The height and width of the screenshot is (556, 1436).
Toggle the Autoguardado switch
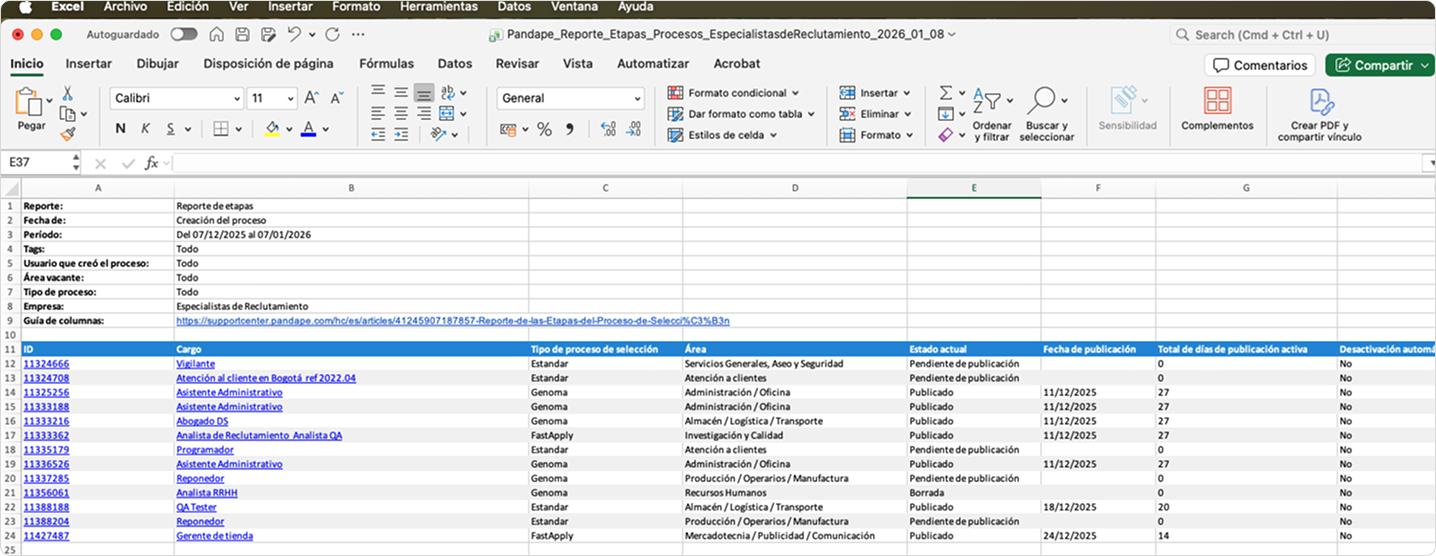pyautogui.click(x=184, y=34)
